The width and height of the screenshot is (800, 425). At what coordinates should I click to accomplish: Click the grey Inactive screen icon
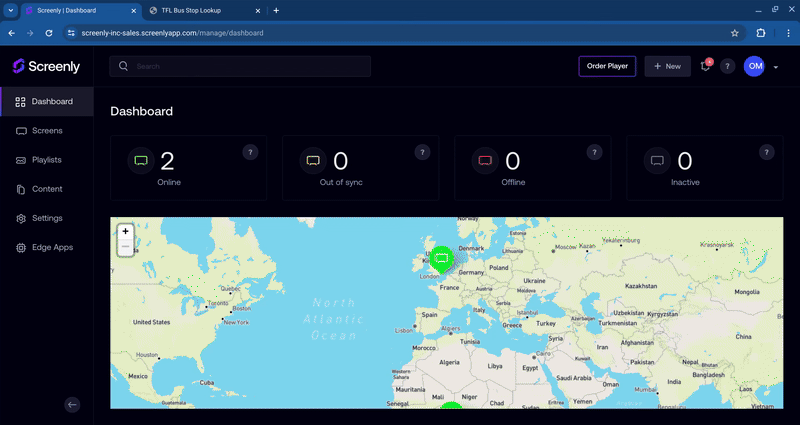click(x=657, y=161)
